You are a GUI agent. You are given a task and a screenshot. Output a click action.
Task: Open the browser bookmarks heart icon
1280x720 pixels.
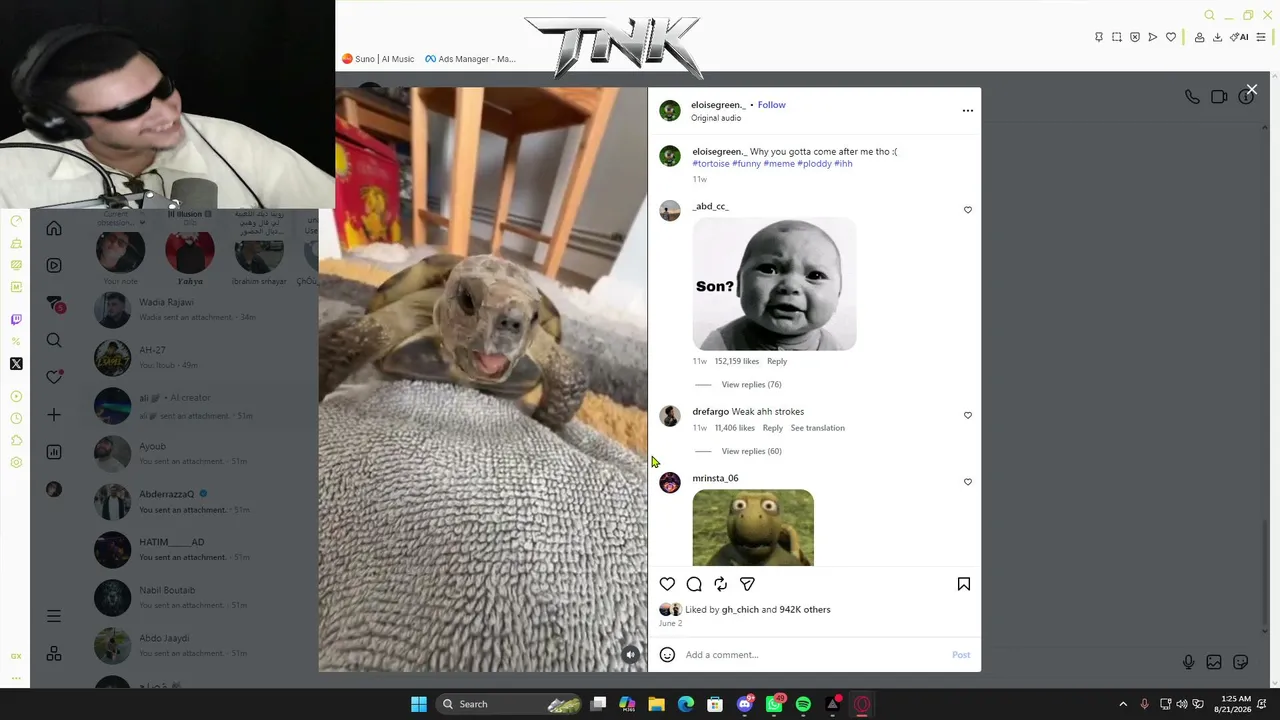(x=1171, y=37)
